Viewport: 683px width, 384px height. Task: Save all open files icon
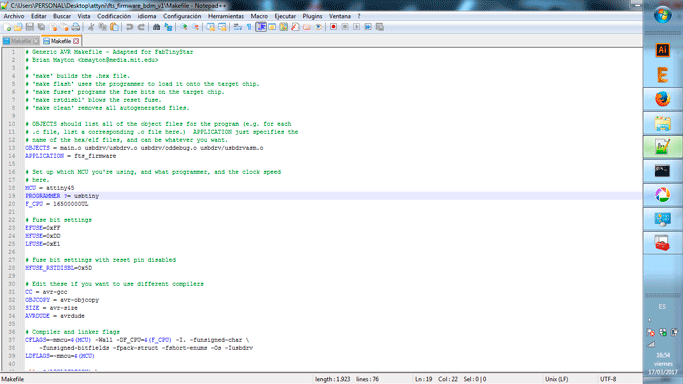click(41, 27)
